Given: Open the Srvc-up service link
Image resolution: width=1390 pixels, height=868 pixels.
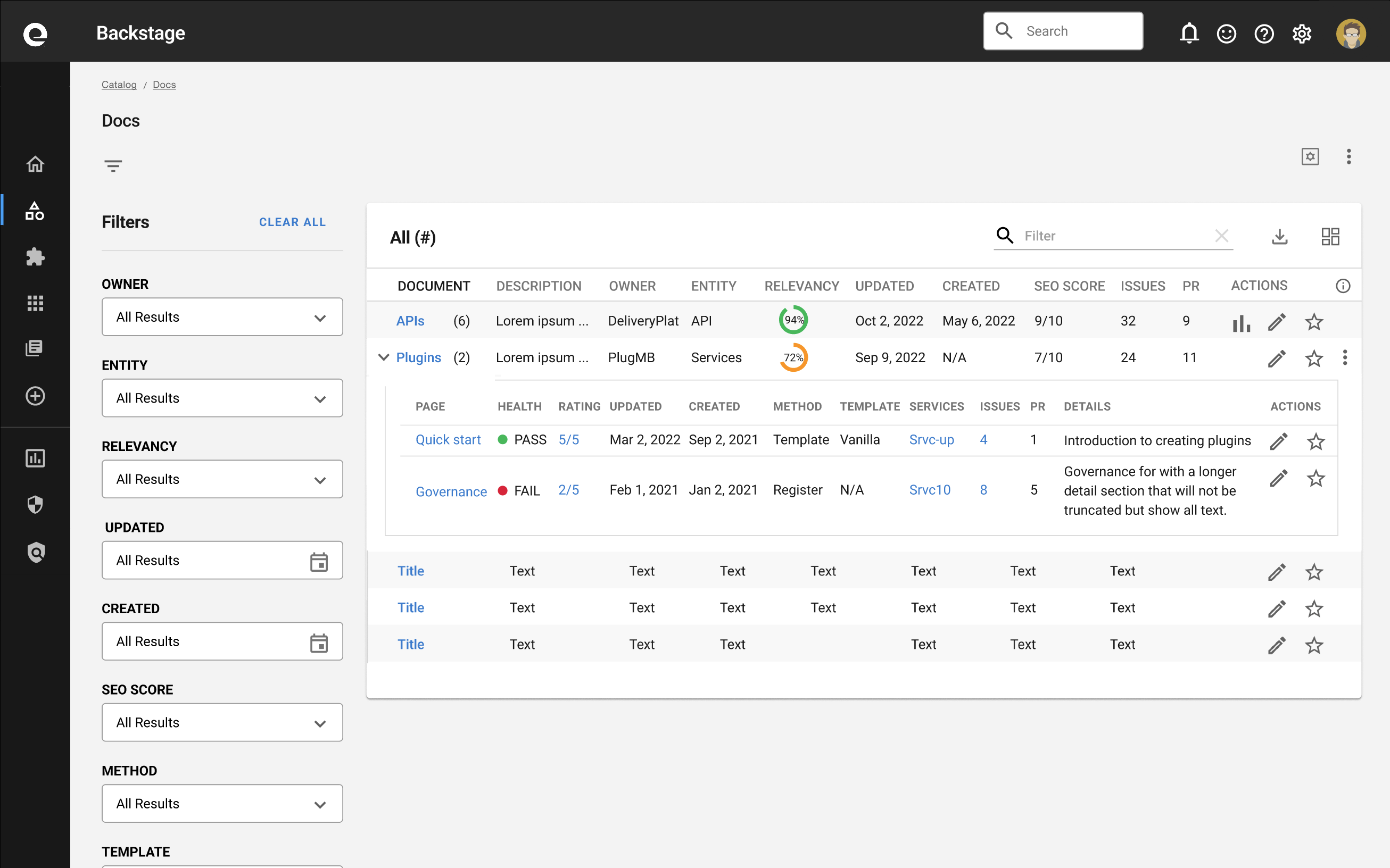Looking at the screenshot, I should pyautogui.click(x=931, y=440).
